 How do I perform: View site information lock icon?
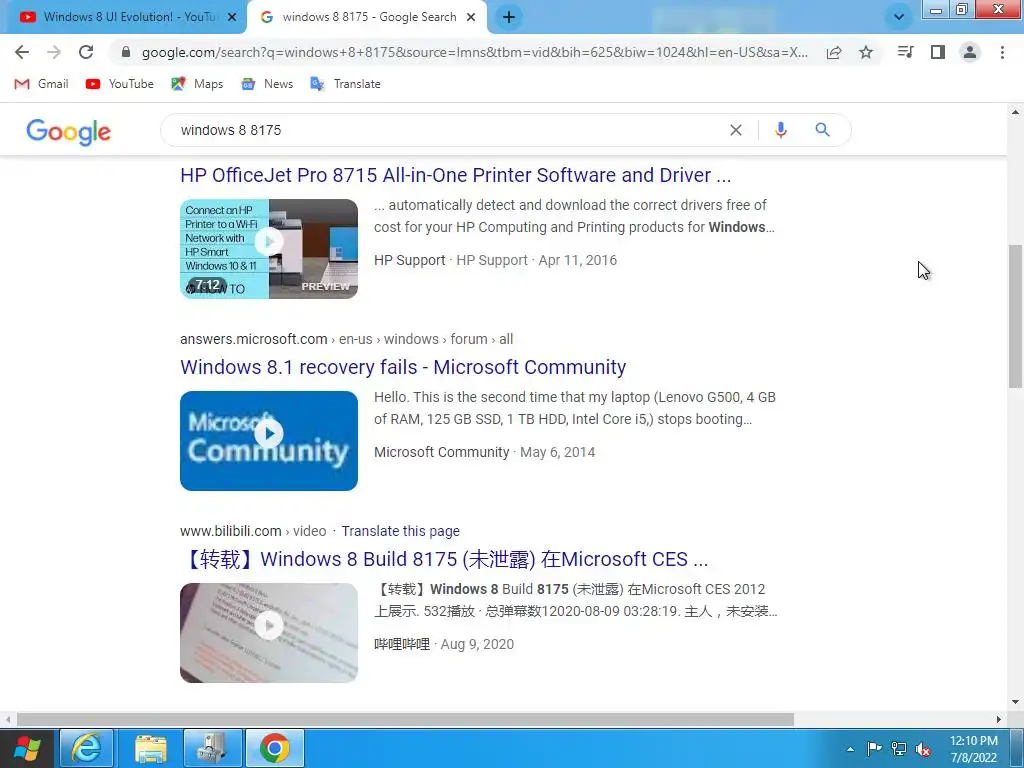pyautogui.click(x=126, y=52)
